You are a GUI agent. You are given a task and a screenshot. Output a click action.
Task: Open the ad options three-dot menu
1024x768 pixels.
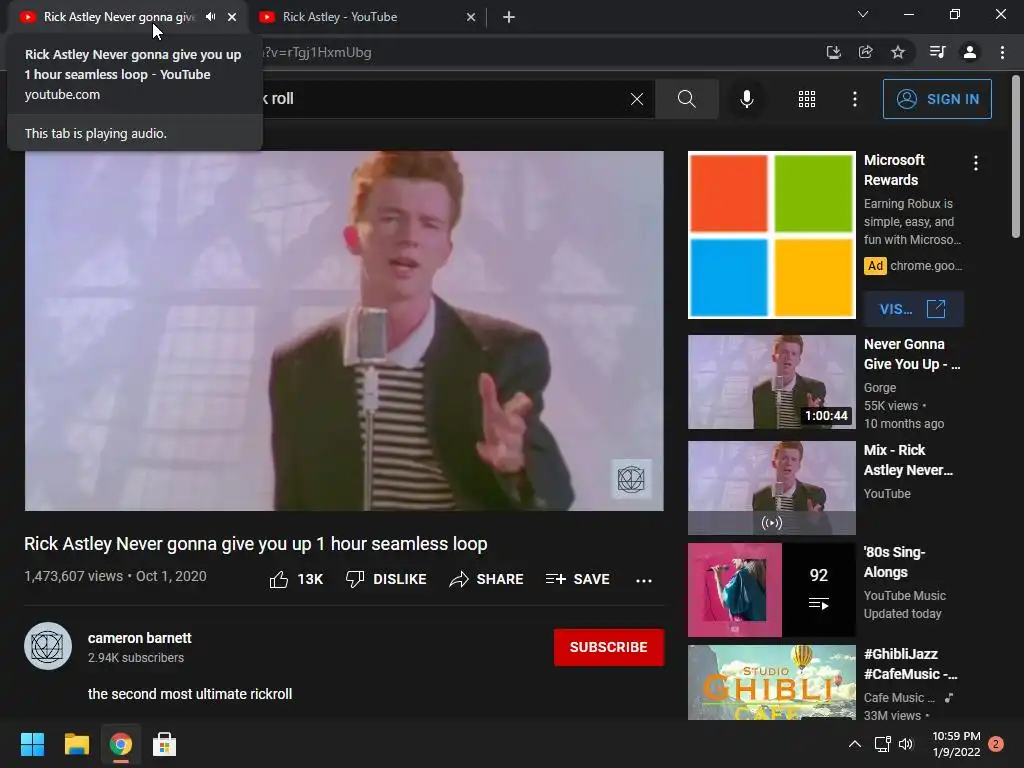pyautogui.click(x=976, y=163)
